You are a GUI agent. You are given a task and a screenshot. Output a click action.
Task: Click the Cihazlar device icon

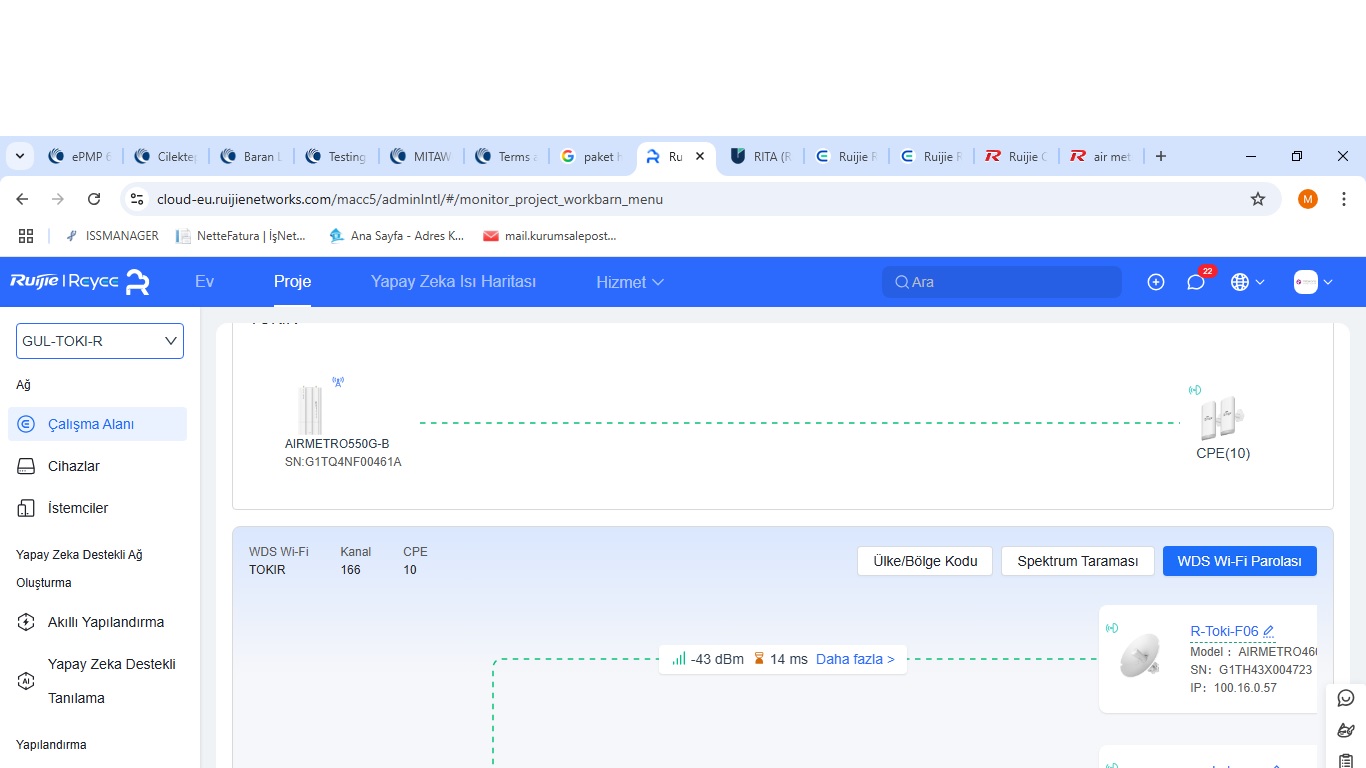27,466
